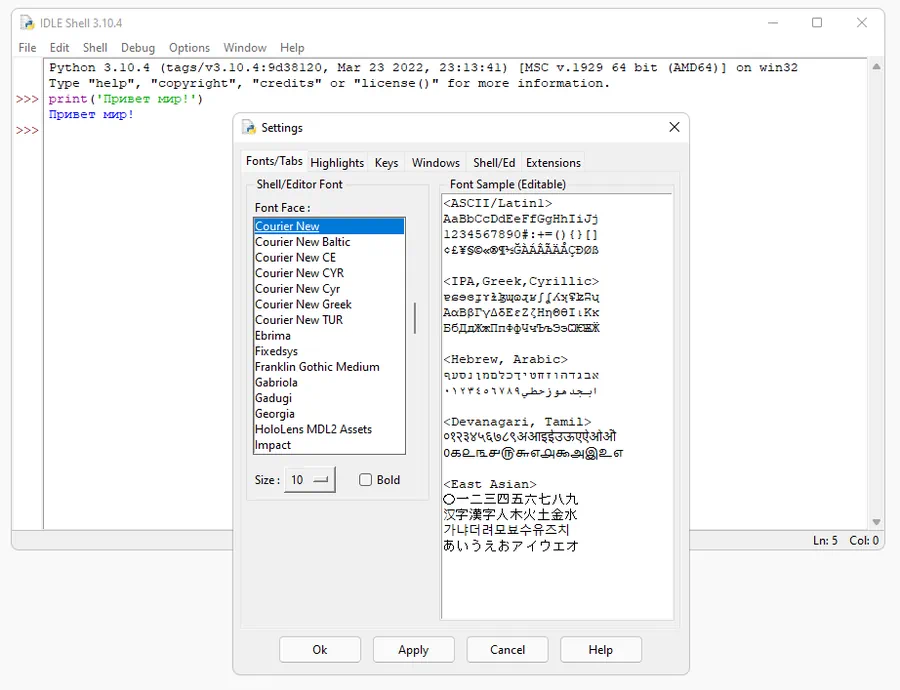Open the Debug menu
This screenshot has height=690, width=900.
pos(138,47)
